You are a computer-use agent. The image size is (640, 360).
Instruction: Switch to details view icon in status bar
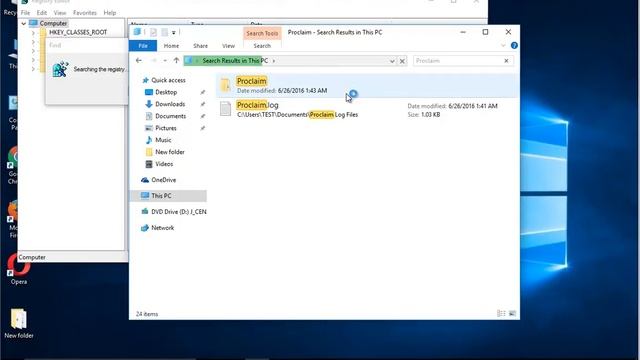point(501,313)
